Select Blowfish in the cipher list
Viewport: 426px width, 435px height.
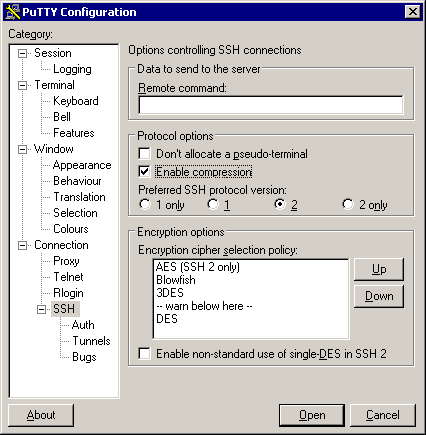click(x=176, y=280)
